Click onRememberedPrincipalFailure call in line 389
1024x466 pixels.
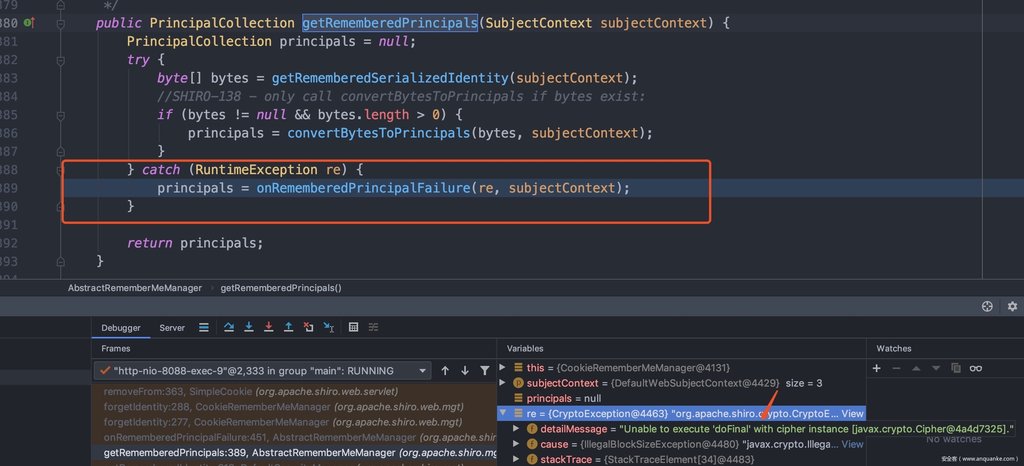362,188
